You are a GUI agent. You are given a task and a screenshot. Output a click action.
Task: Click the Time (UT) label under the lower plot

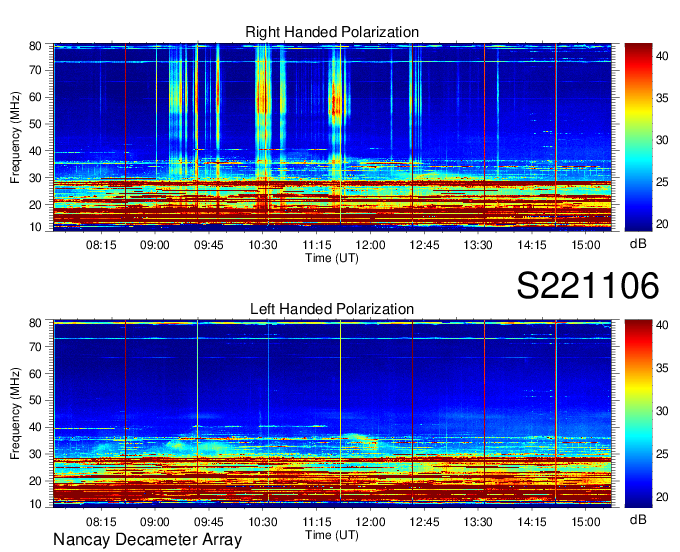[x=332, y=535]
